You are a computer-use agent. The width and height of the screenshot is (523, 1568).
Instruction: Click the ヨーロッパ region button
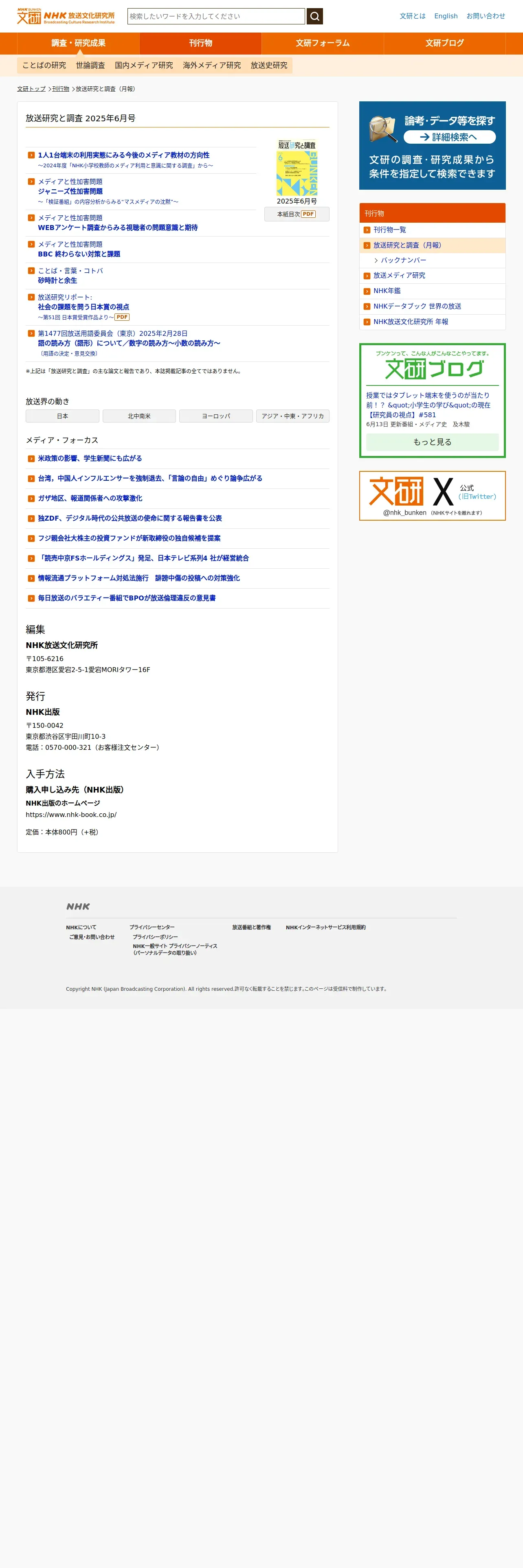click(x=215, y=416)
